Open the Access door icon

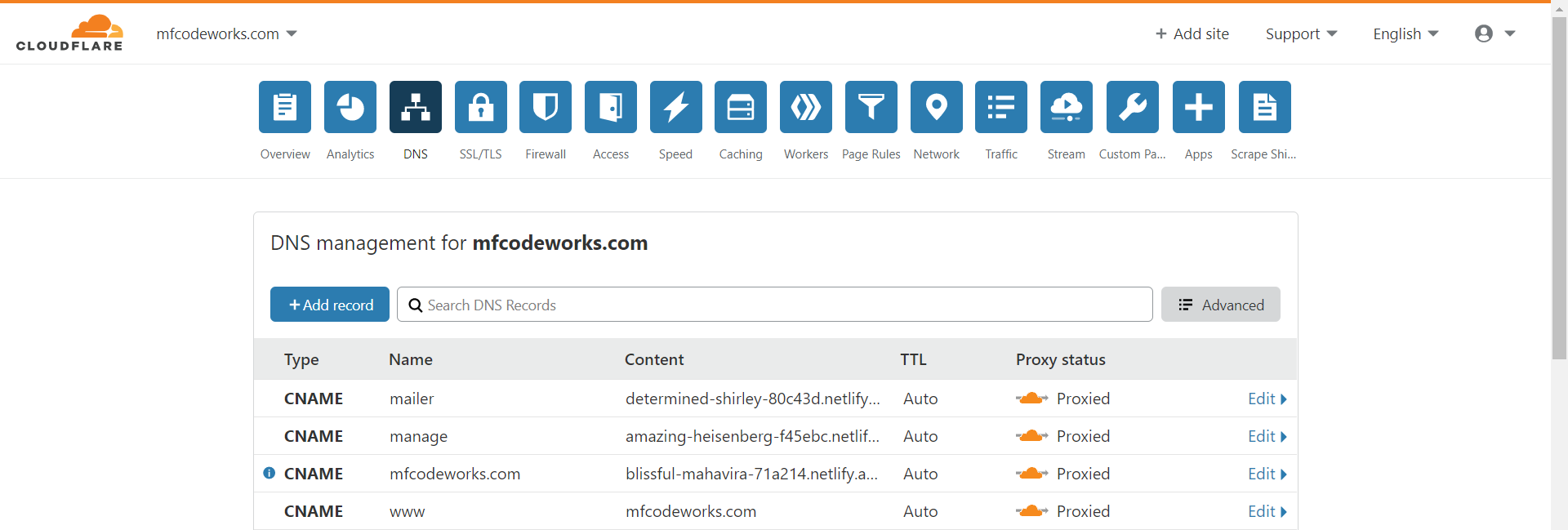click(x=611, y=107)
